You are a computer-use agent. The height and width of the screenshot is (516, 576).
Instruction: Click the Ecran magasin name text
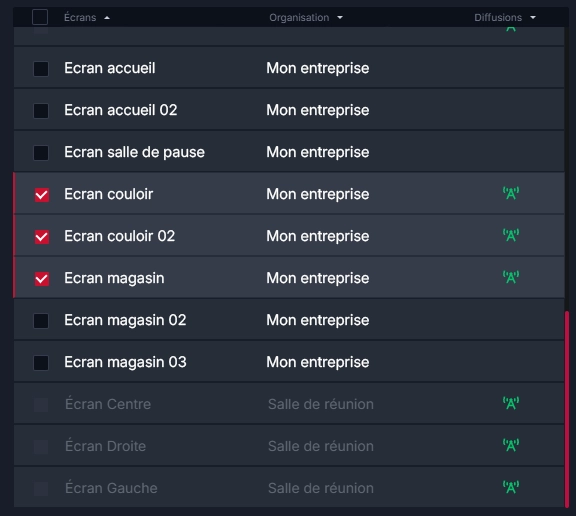[x=114, y=278]
